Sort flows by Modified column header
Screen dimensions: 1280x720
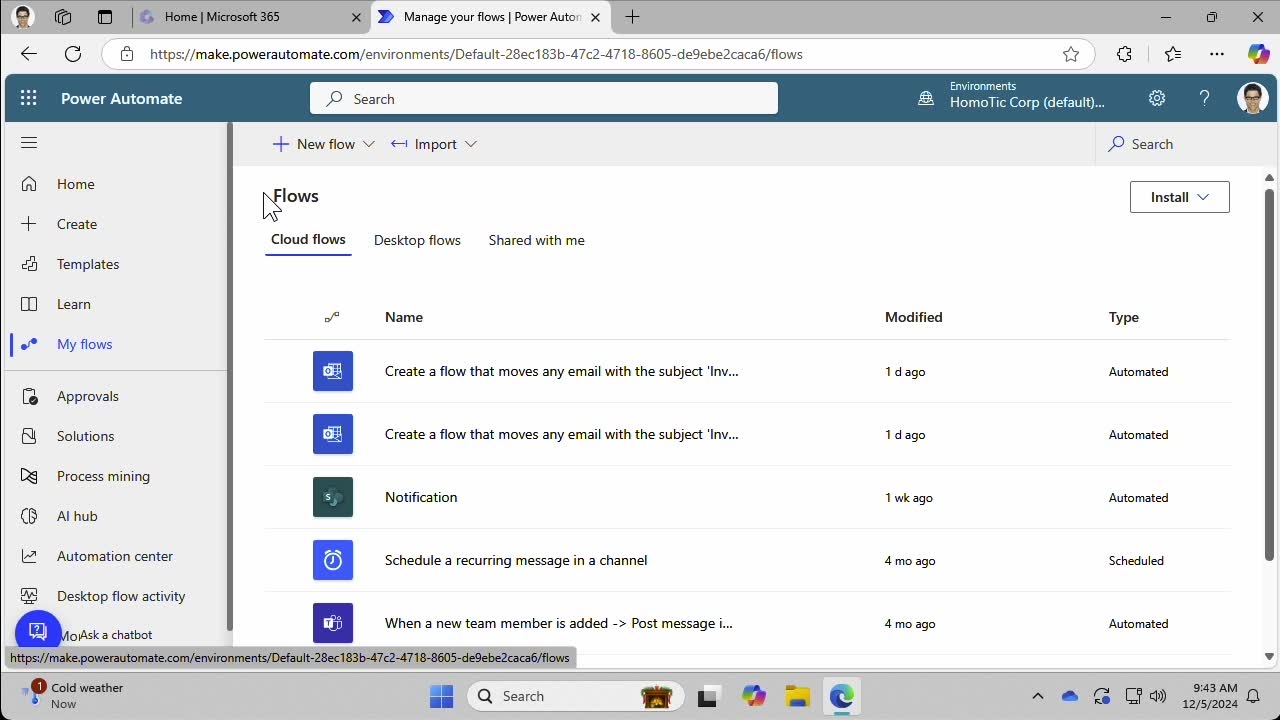coord(913,317)
